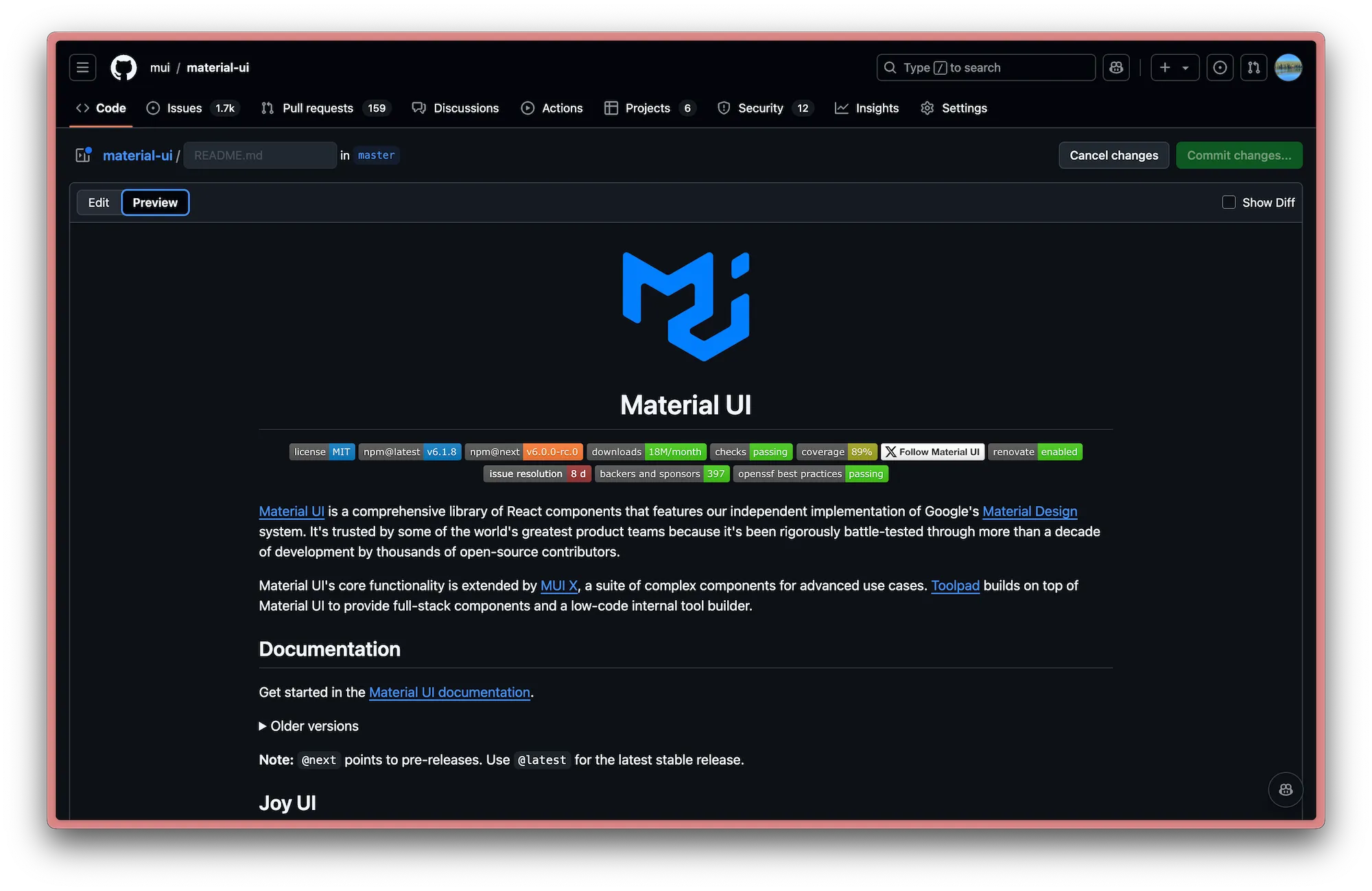Click the license MIT badge
This screenshot has width=1372, height=891.
point(322,452)
